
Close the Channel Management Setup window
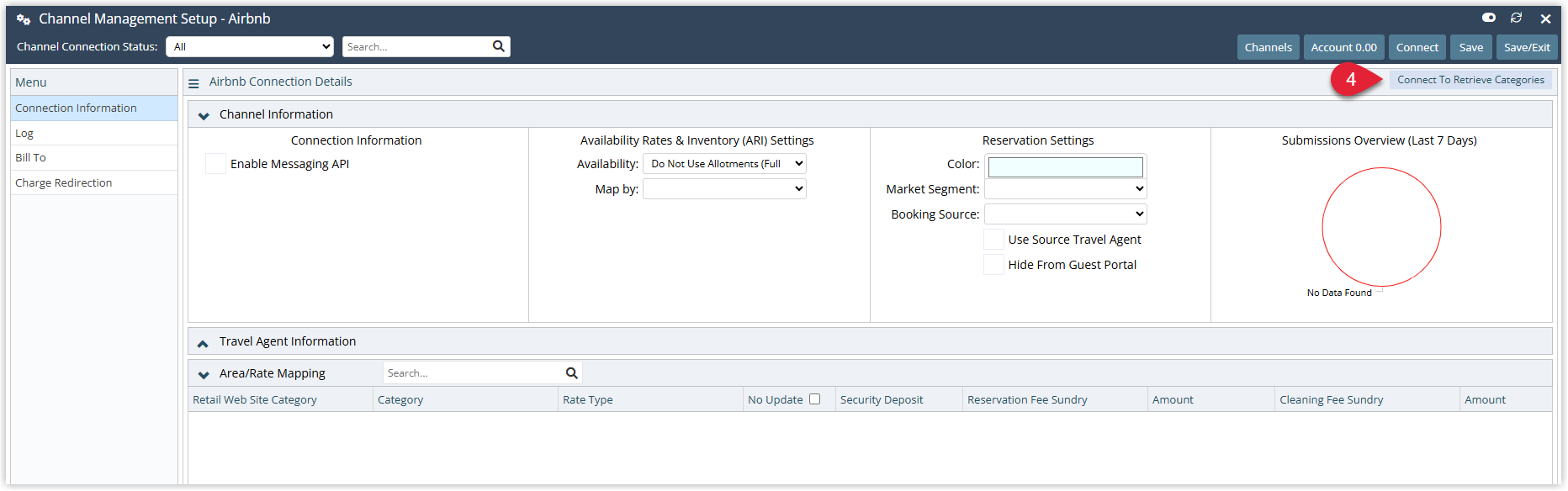1545,18
